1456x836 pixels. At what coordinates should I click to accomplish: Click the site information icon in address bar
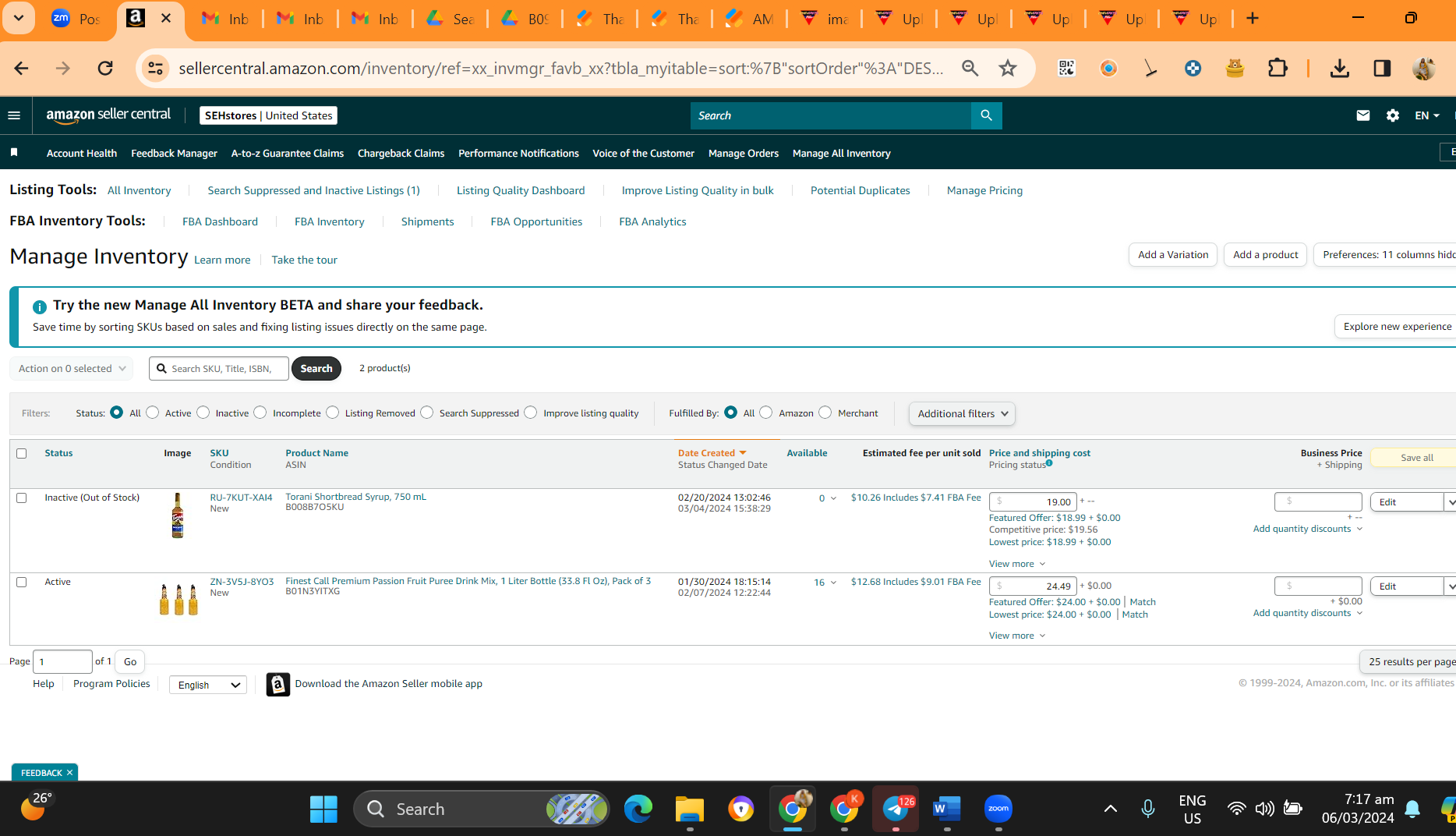pyautogui.click(x=156, y=69)
